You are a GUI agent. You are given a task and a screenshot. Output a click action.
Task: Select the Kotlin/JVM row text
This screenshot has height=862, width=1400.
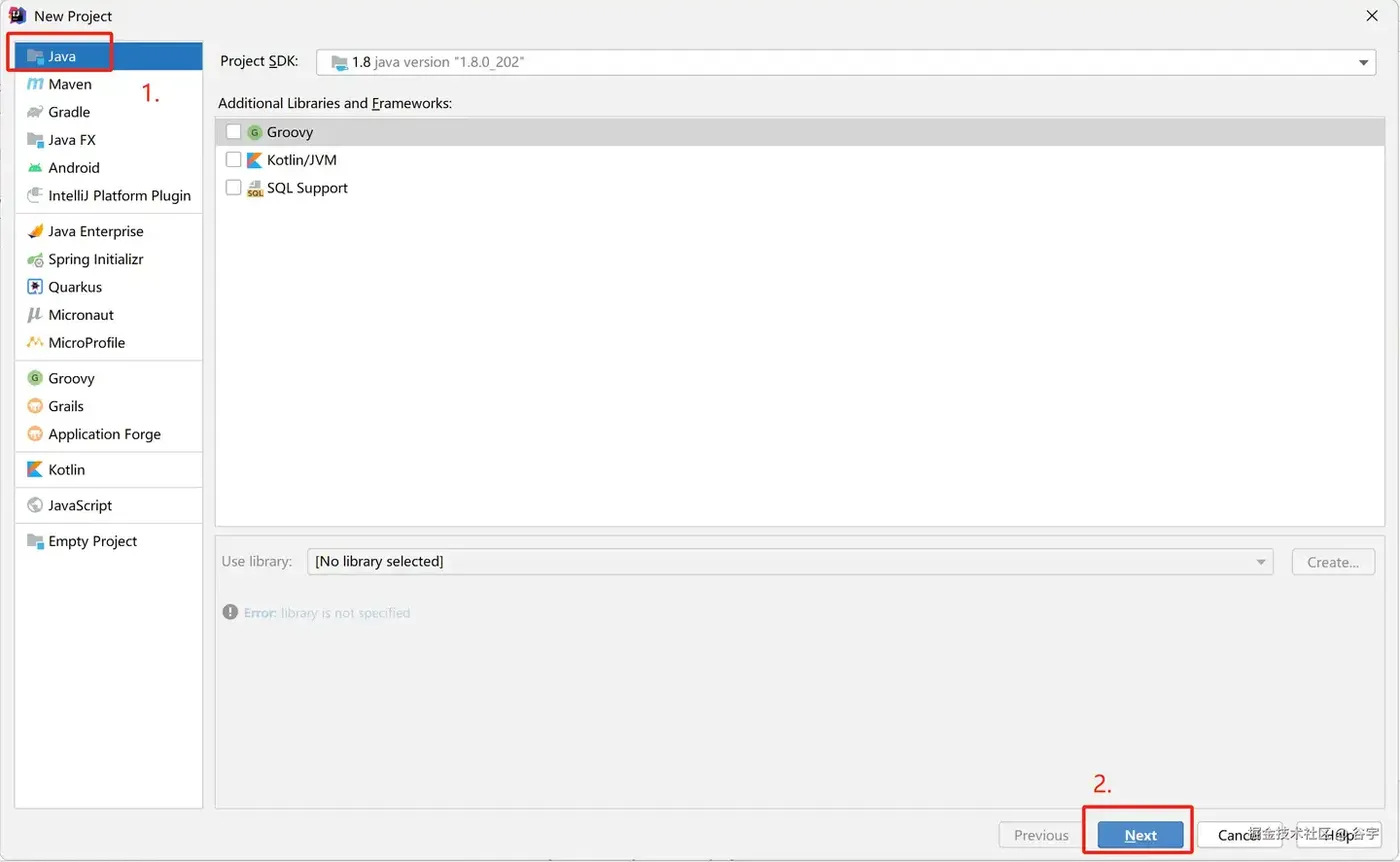pyautogui.click(x=301, y=160)
